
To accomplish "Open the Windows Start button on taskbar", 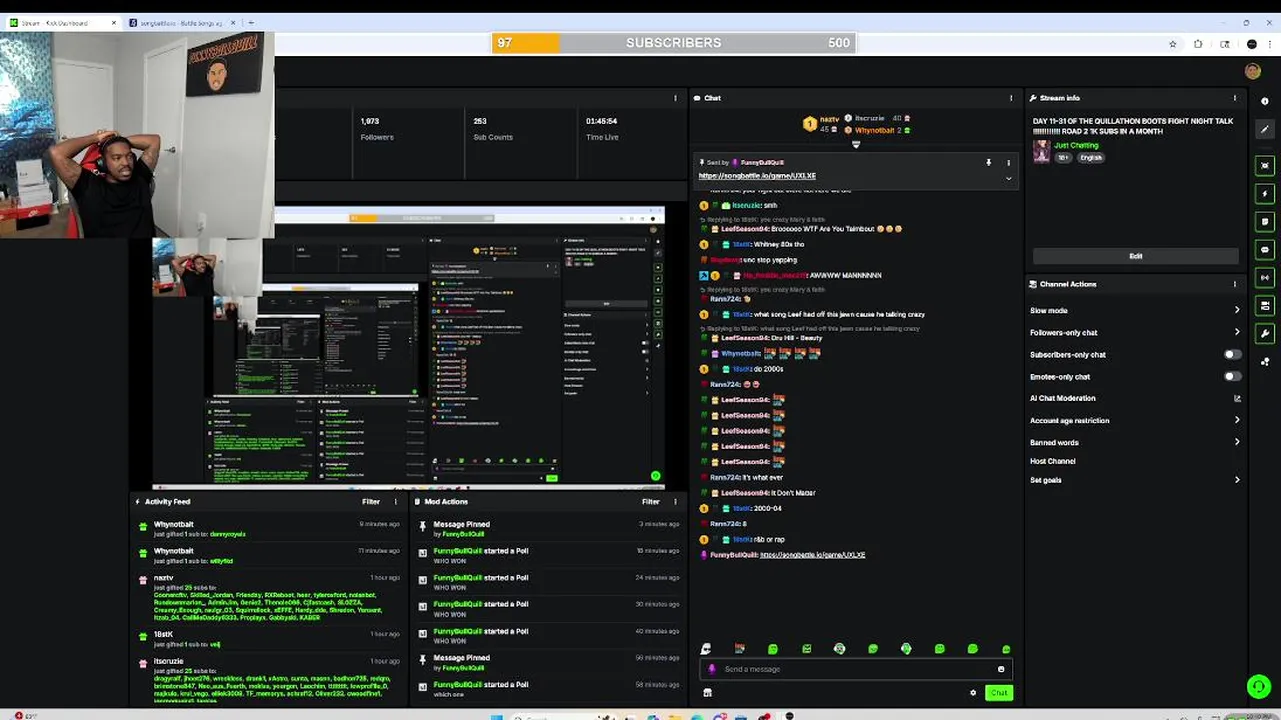I will (497, 716).
